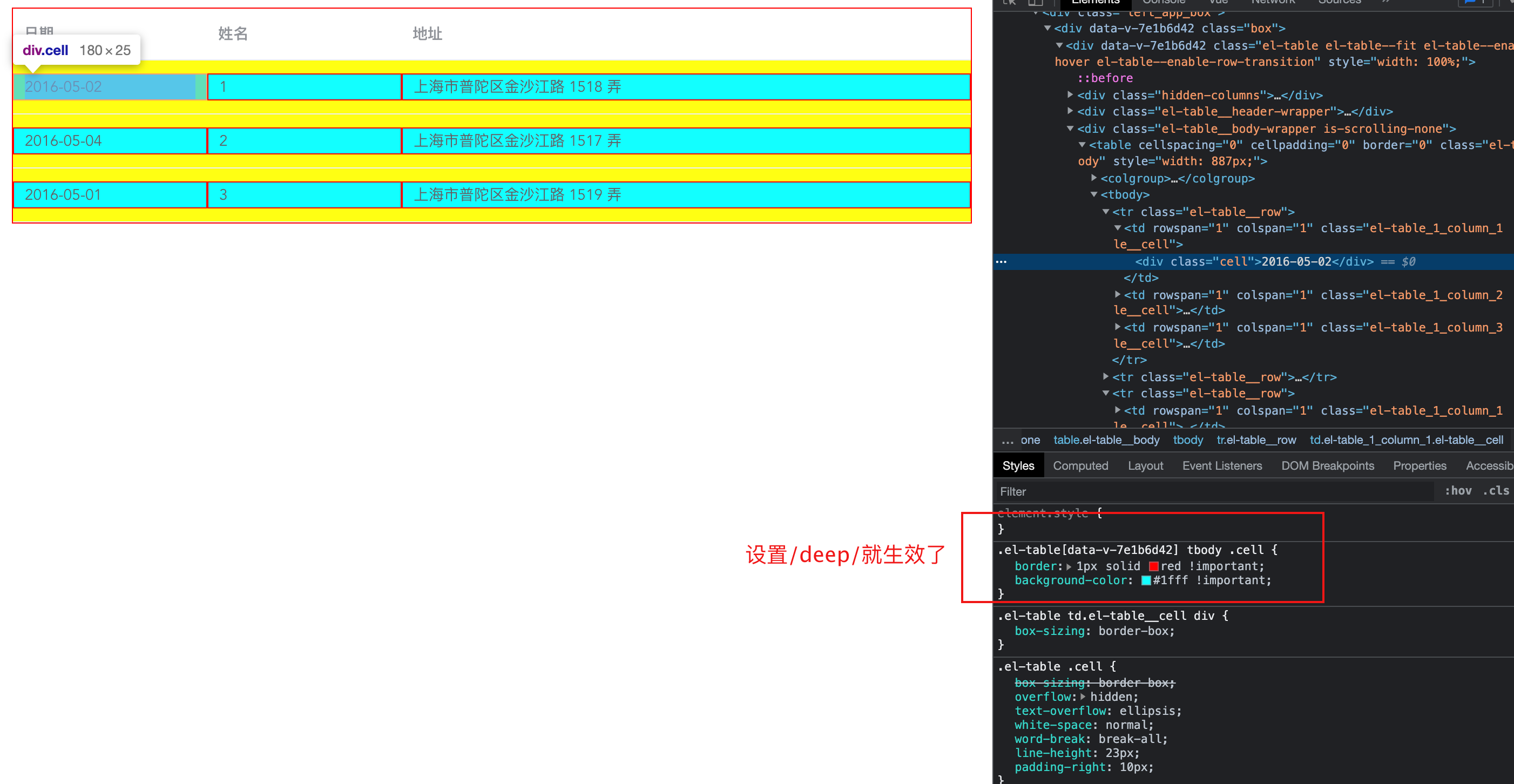
Task: Open the #1fff background color swatch
Action: point(1146,580)
